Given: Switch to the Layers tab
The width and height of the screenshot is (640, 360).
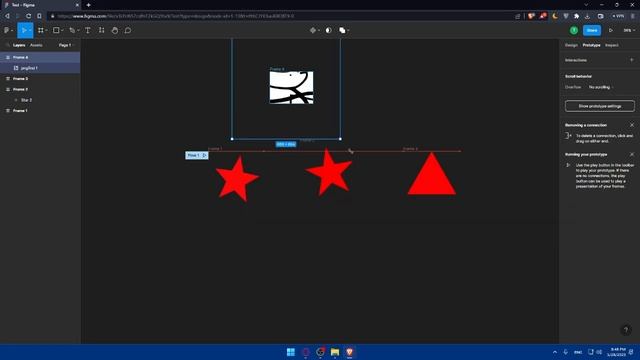Looking at the screenshot, I should click(19, 45).
